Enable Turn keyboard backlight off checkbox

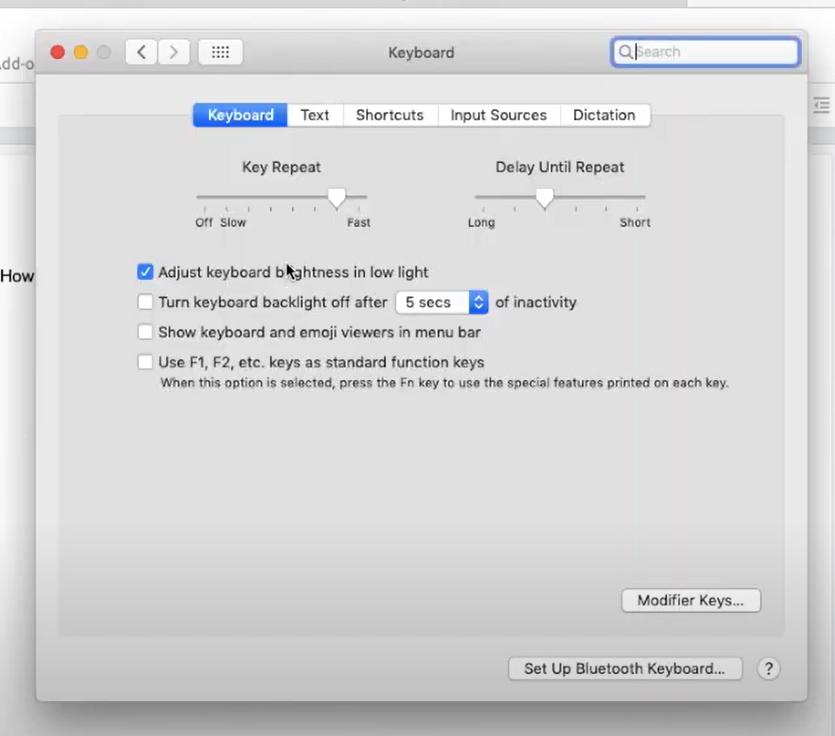coord(146,302)
